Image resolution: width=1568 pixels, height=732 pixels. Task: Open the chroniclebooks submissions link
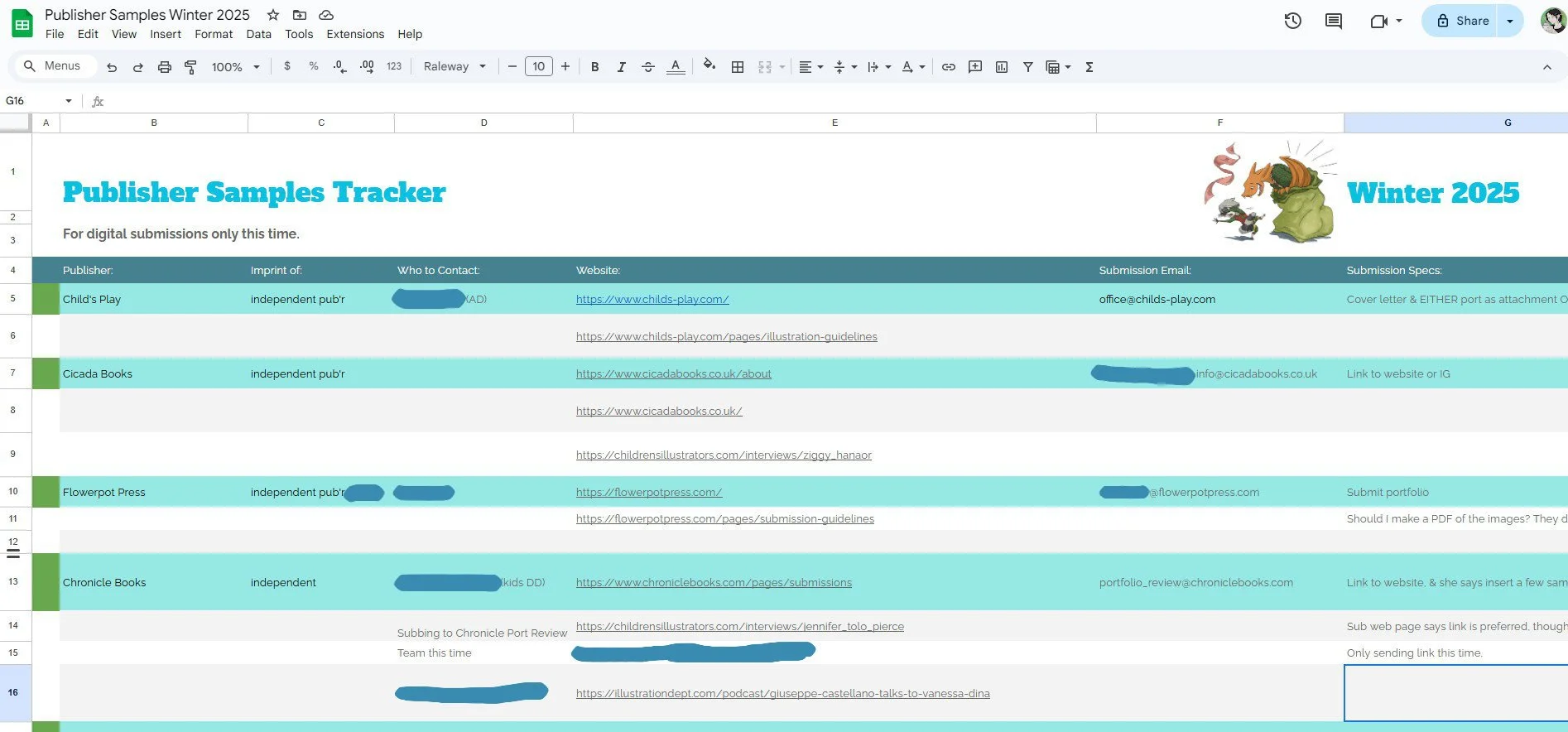coord(714,582)
